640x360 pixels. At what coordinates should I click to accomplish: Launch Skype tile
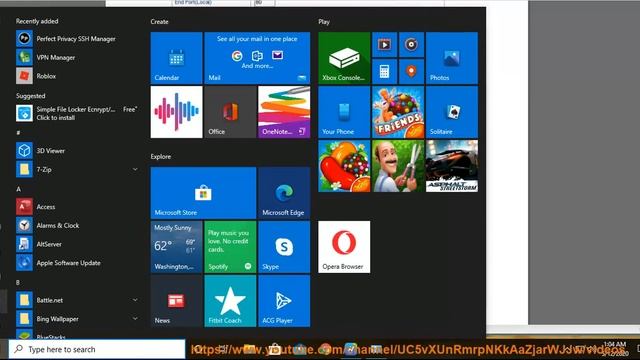tap(284, 247)
